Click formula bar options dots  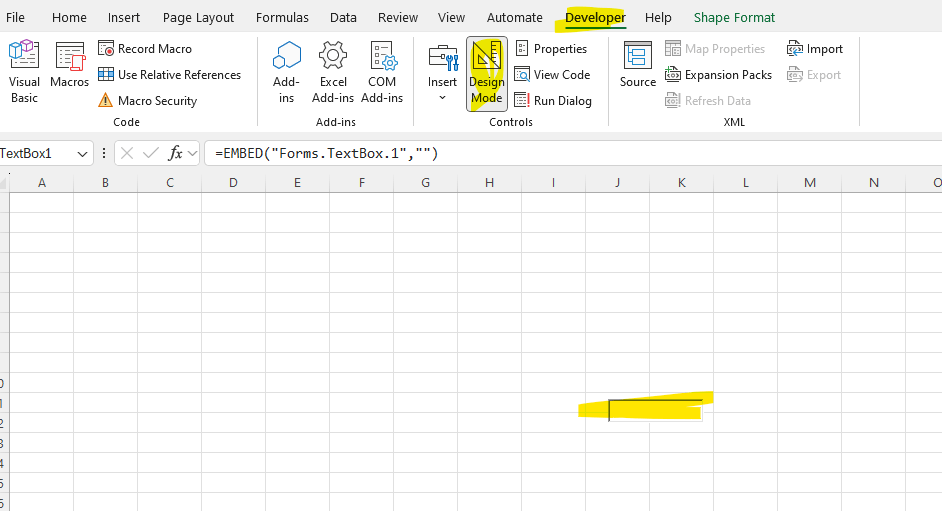coord(104,154)
